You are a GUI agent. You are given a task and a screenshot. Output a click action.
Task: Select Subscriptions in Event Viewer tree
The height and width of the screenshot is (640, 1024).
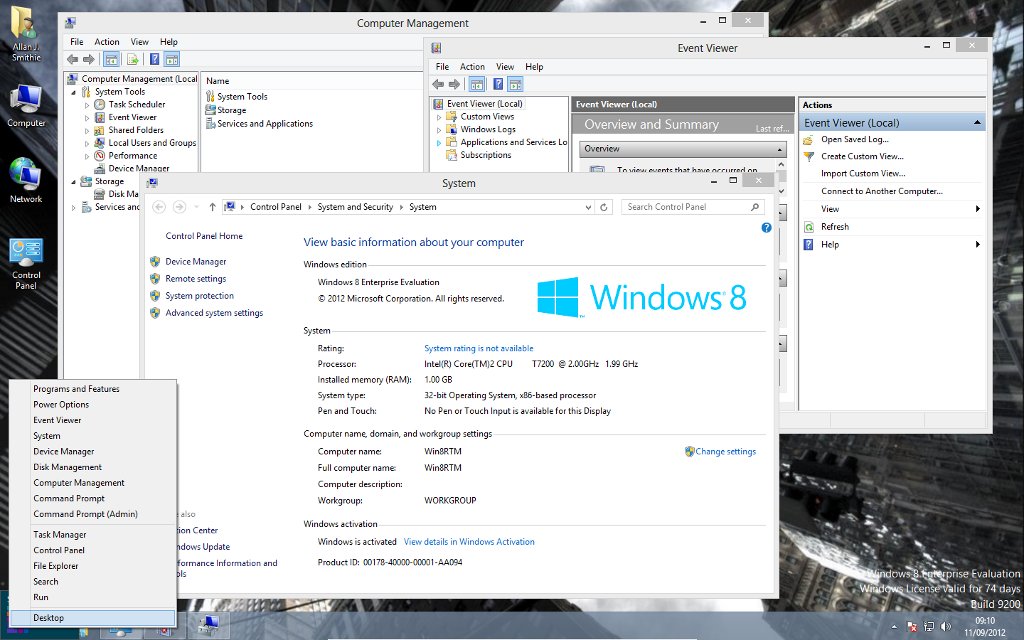point(485,155)
